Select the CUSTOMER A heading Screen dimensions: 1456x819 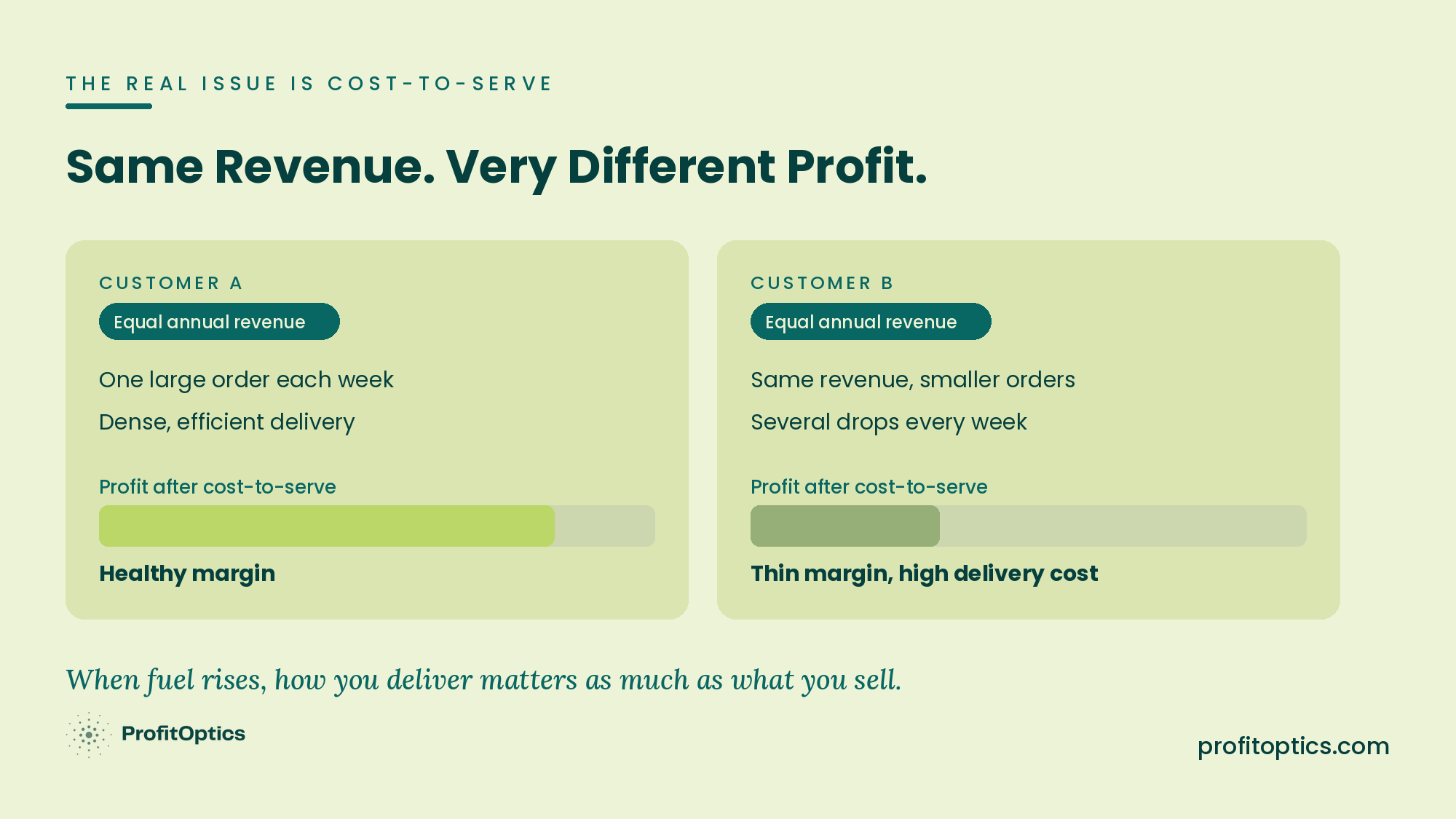(x=170, y=283)
